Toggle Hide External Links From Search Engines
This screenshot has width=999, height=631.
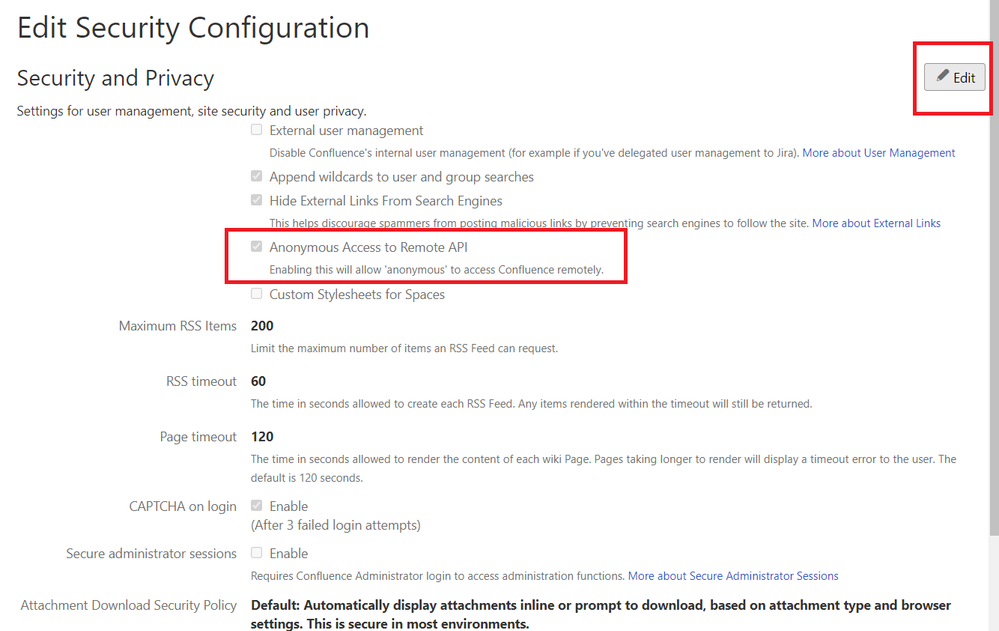coord(256,200)
